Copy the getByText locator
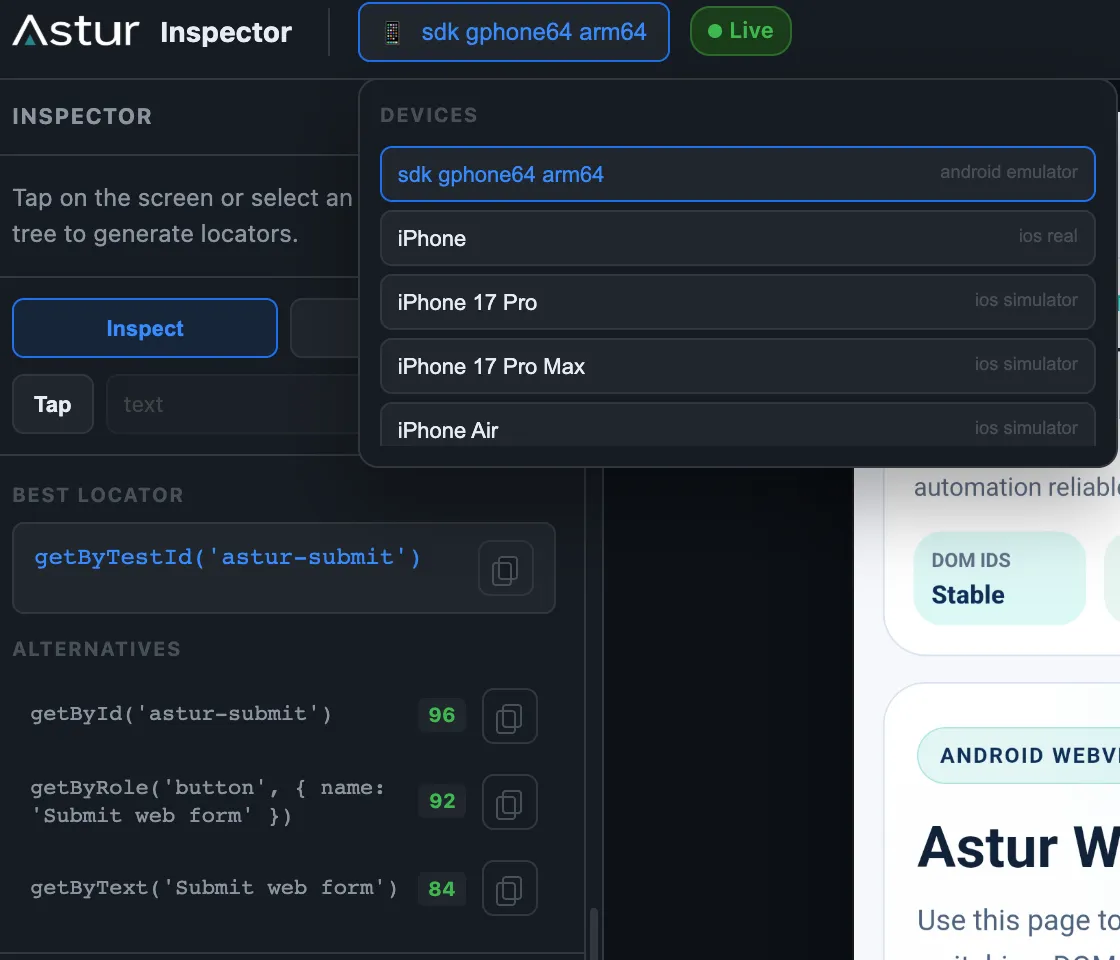 click(x=509, y=889)
